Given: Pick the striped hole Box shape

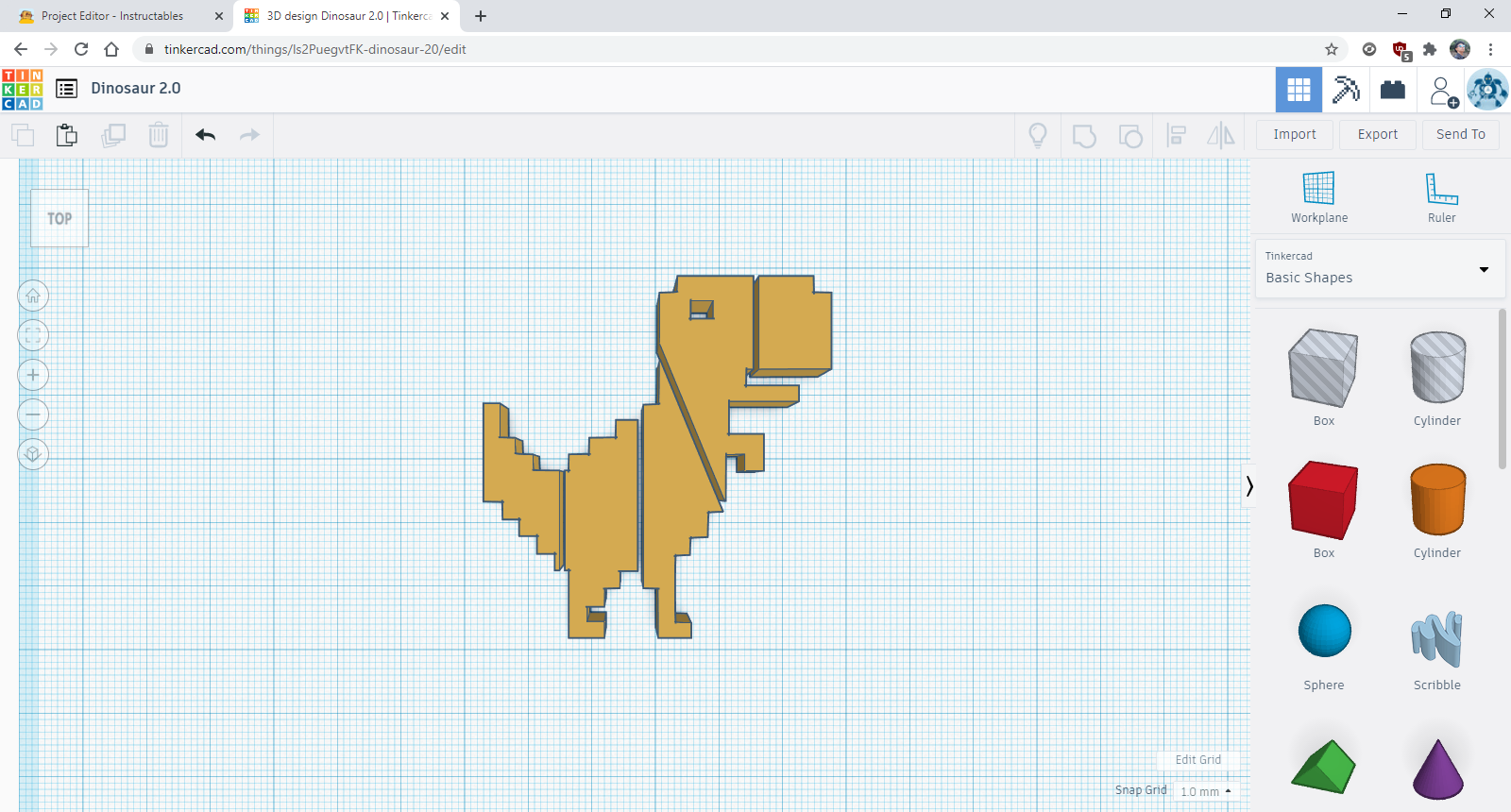Looking at the screenshot, I should [1323, 368].
